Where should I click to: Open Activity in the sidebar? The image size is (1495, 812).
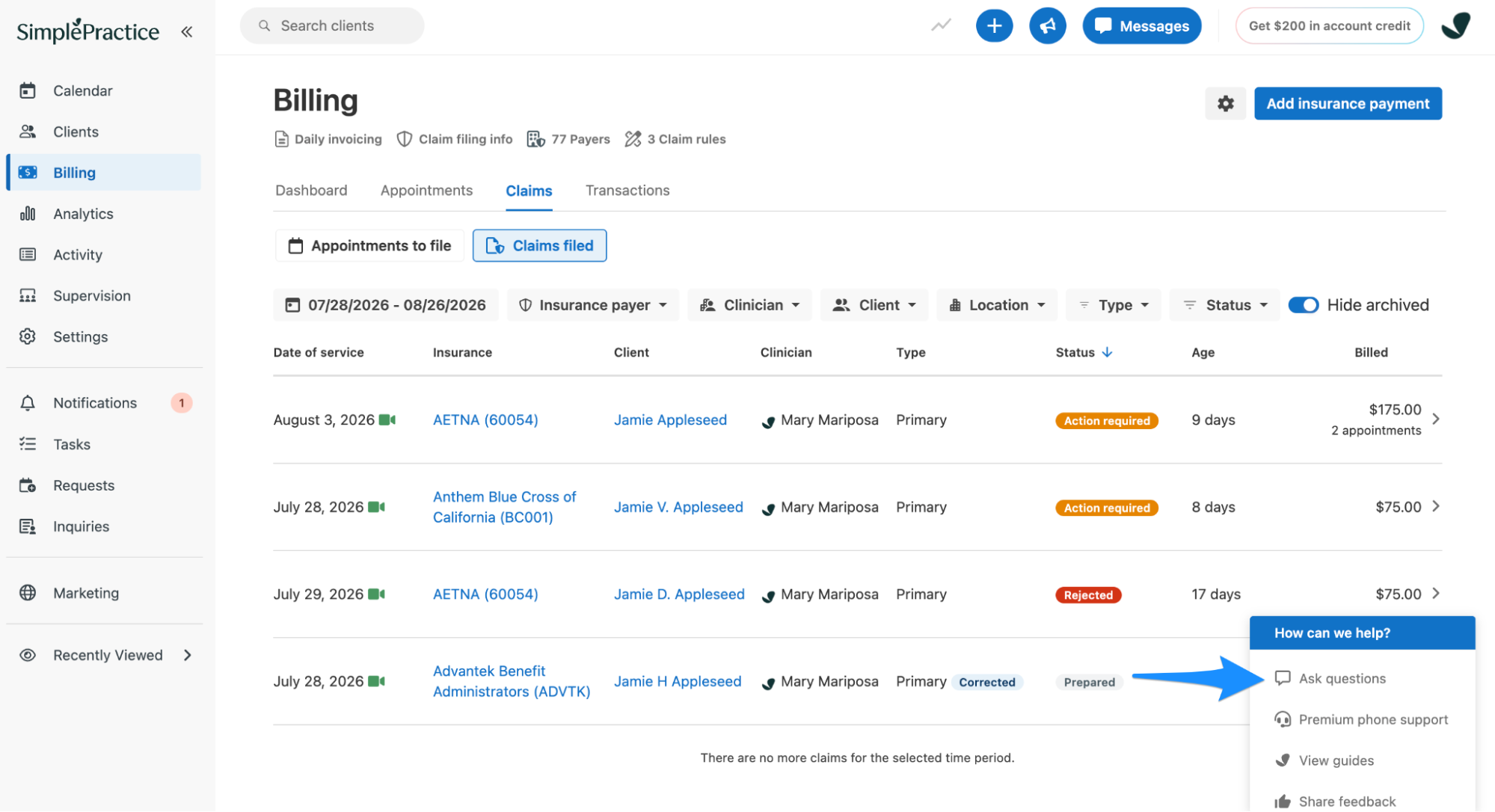[x=78, y=255]
